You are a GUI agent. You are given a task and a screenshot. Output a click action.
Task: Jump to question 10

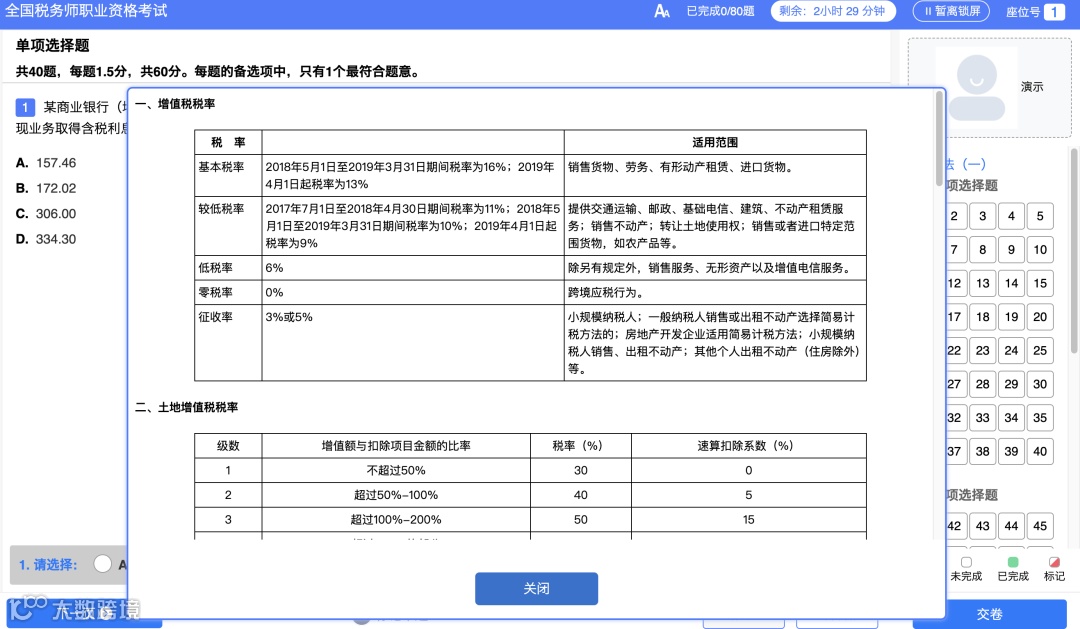pyautogui.click(x=1040, y=249)
